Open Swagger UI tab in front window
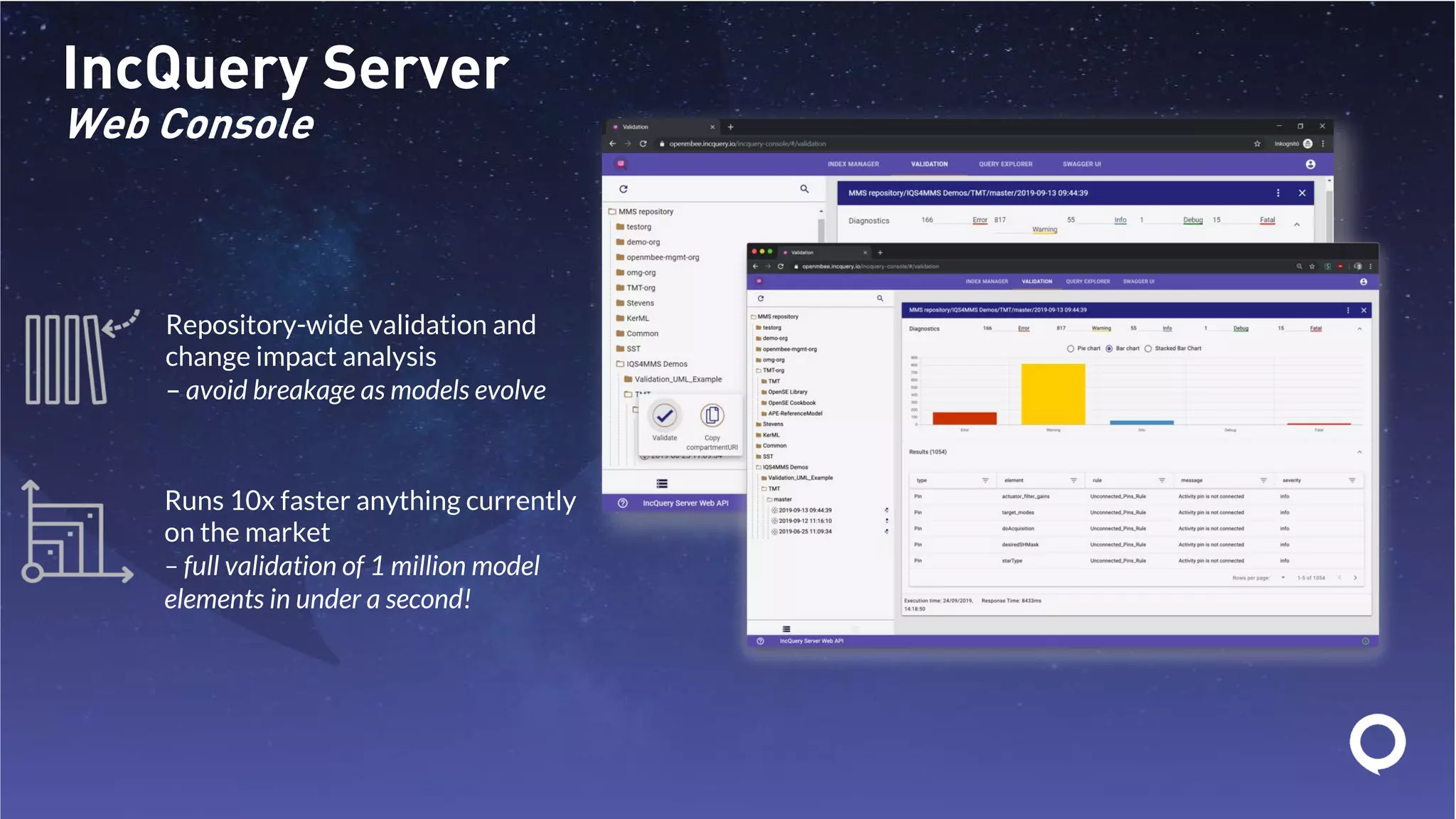Viewport: 1456px width, 819px height. [1138, 282]
